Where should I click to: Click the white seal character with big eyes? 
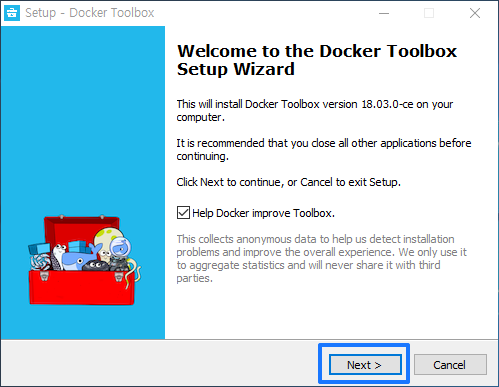click(x=58, y=256)
